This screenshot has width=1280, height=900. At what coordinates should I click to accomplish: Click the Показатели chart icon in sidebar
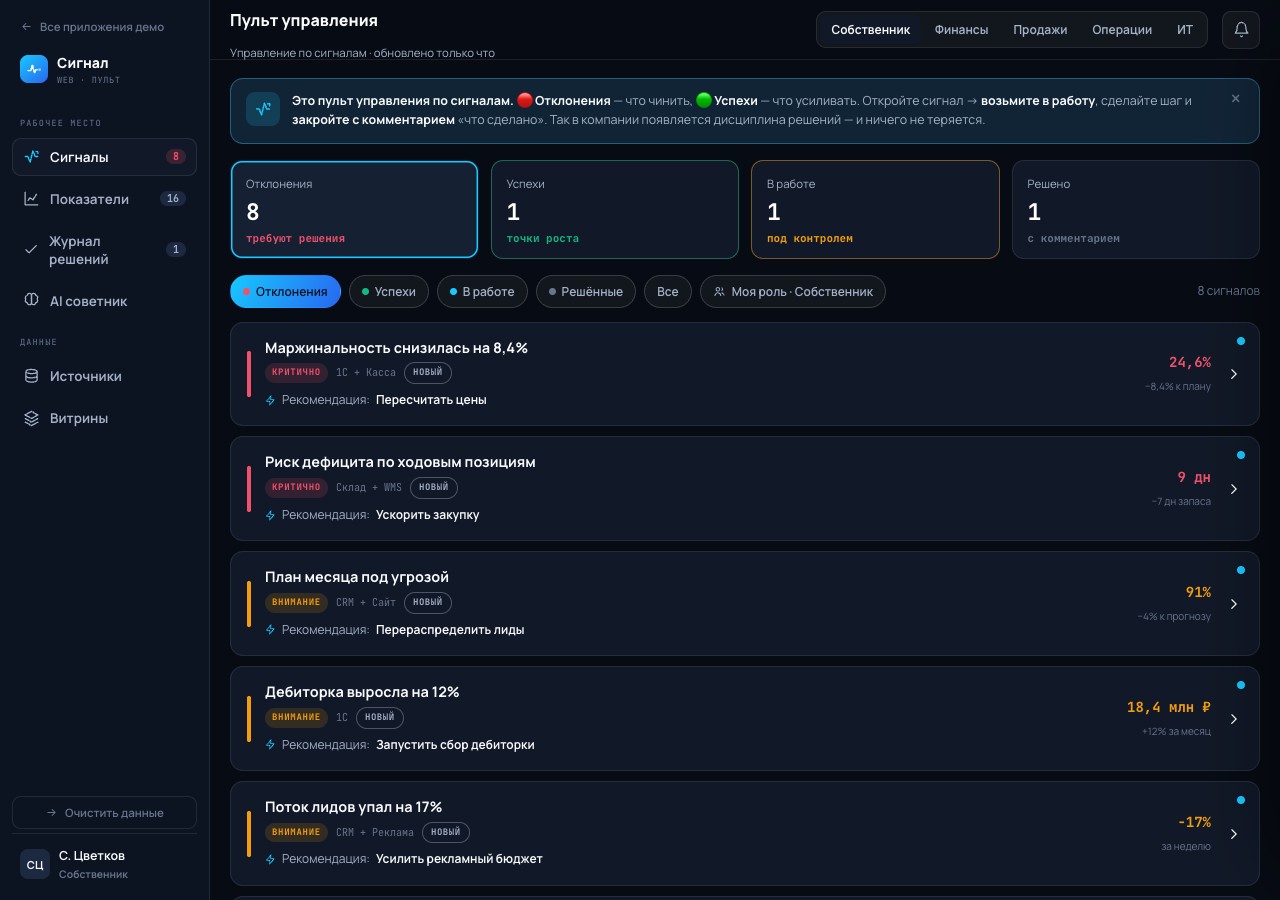coord(31,199)
